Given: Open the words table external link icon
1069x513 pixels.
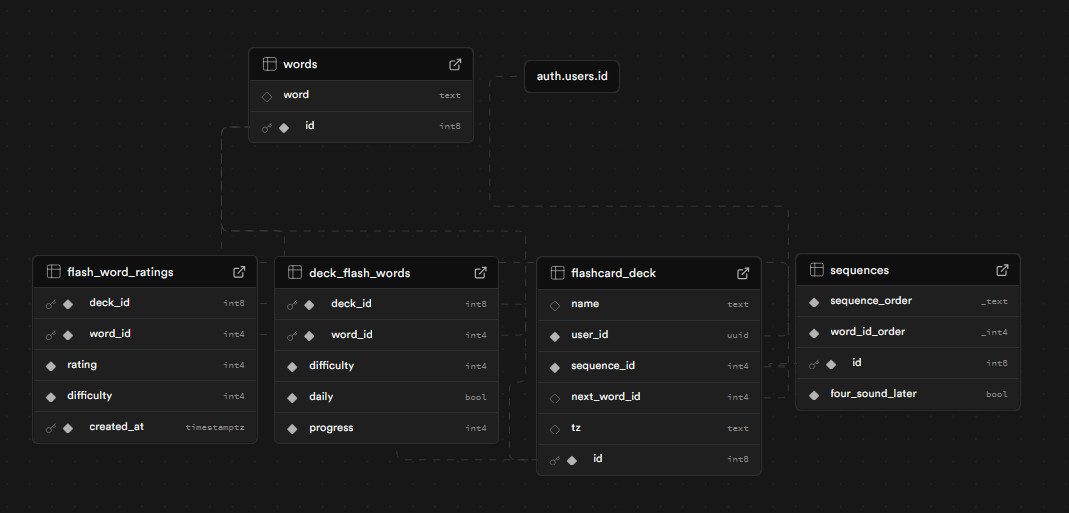Looking at the screenshot, I should click(x=455, y=64).
